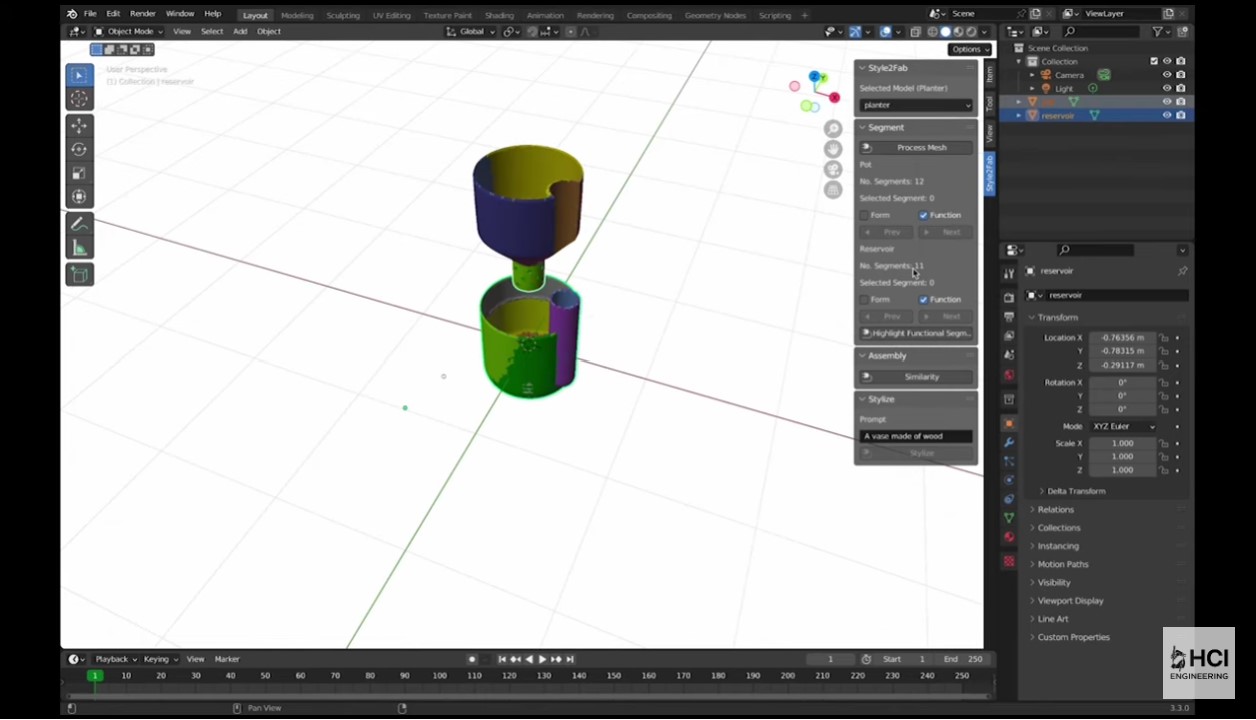Activate the Annotate tool
This screenshot has height=720, width=1256.
click(x=79, y=224)
